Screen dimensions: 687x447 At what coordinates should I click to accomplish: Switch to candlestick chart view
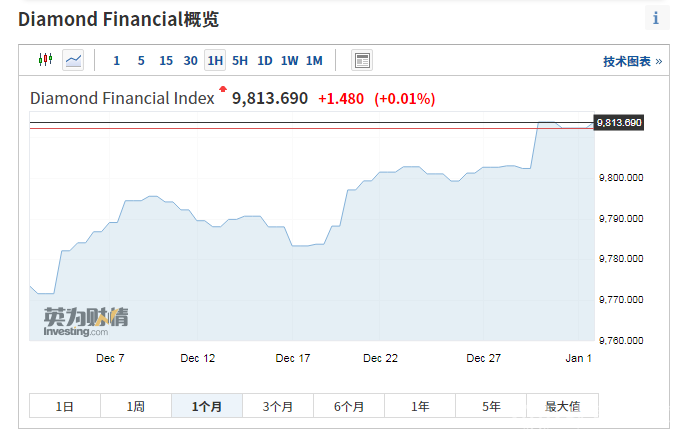[44, 60]
